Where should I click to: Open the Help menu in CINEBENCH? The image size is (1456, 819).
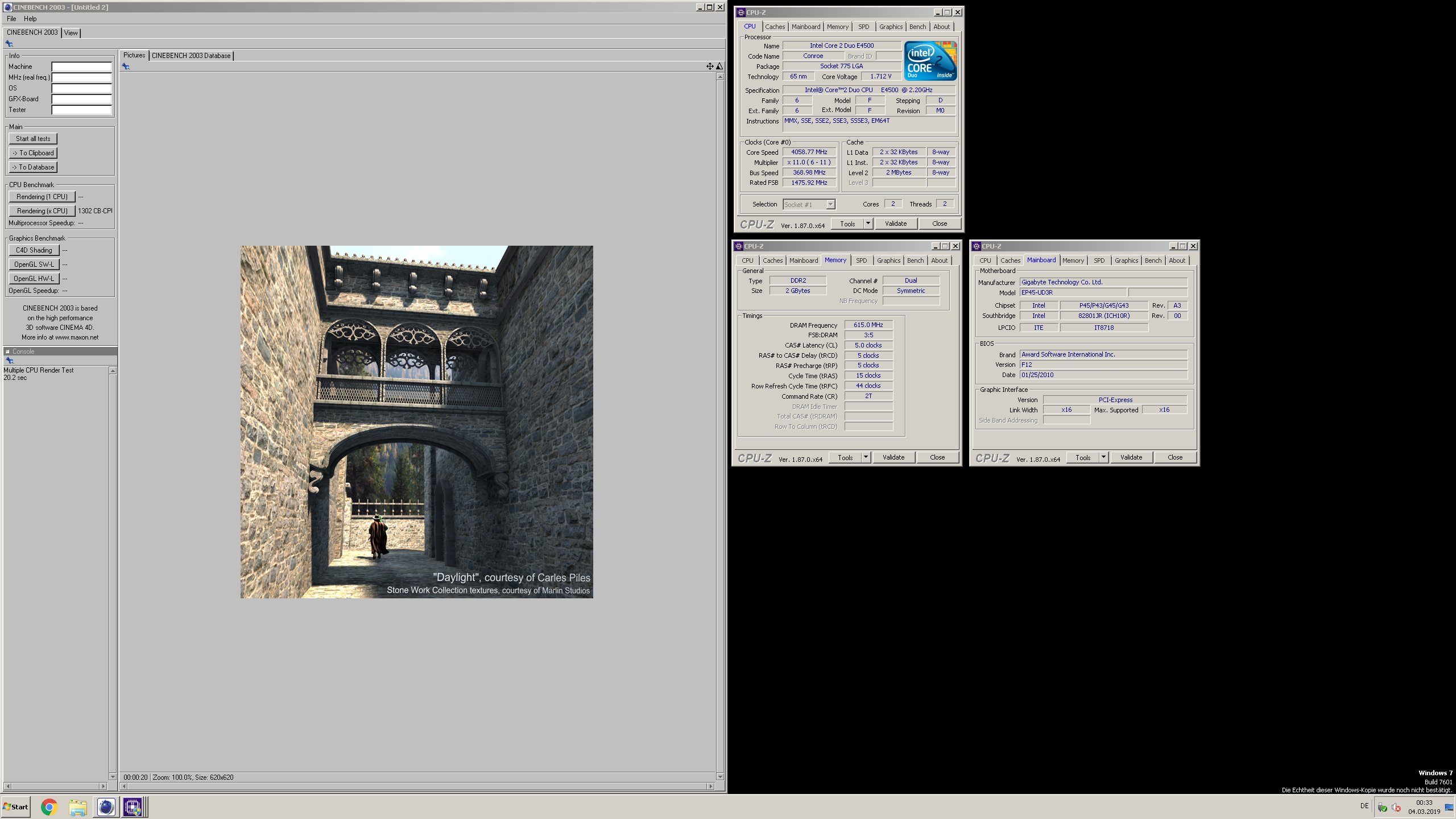tap(30, 19)
